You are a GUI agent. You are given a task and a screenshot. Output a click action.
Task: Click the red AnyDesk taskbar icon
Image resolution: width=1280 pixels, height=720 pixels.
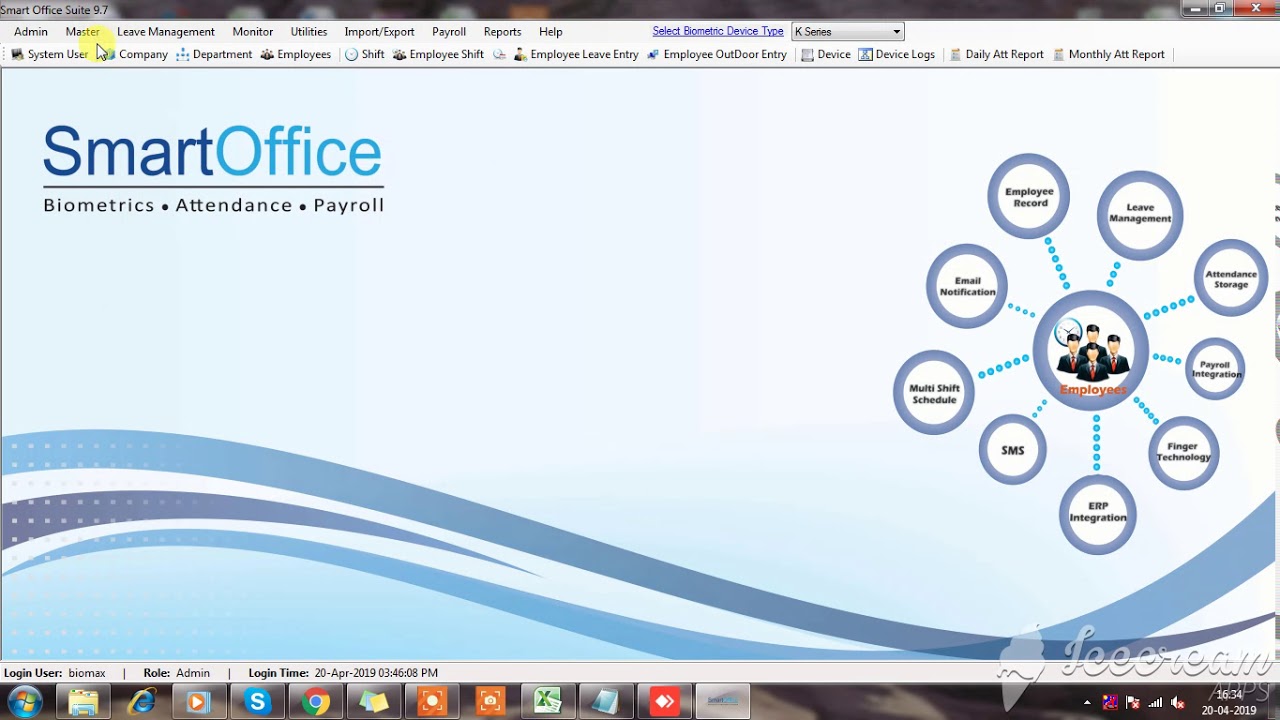tap(665, 702)
